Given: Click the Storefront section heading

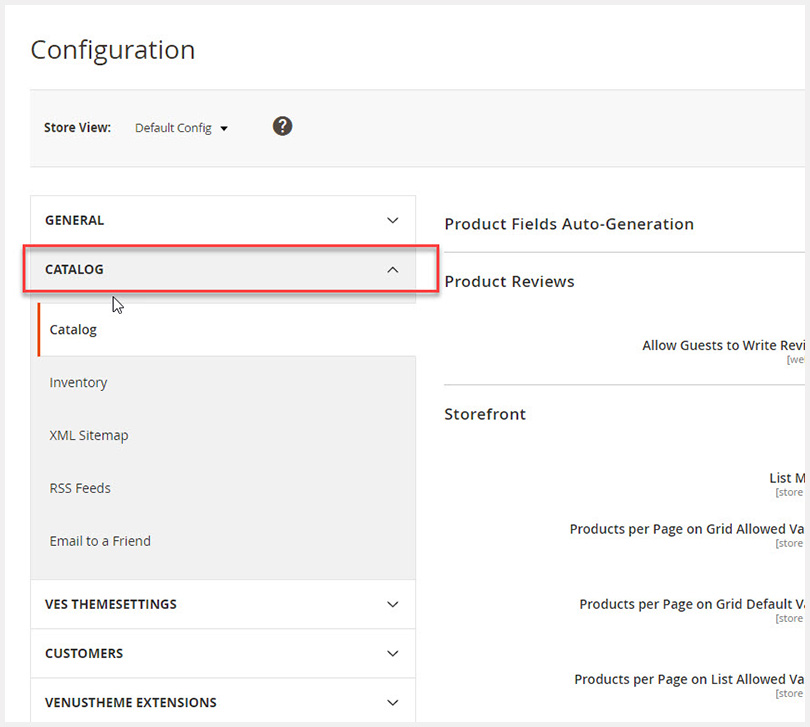Looking at the screenshot, I should pos(485,413).
